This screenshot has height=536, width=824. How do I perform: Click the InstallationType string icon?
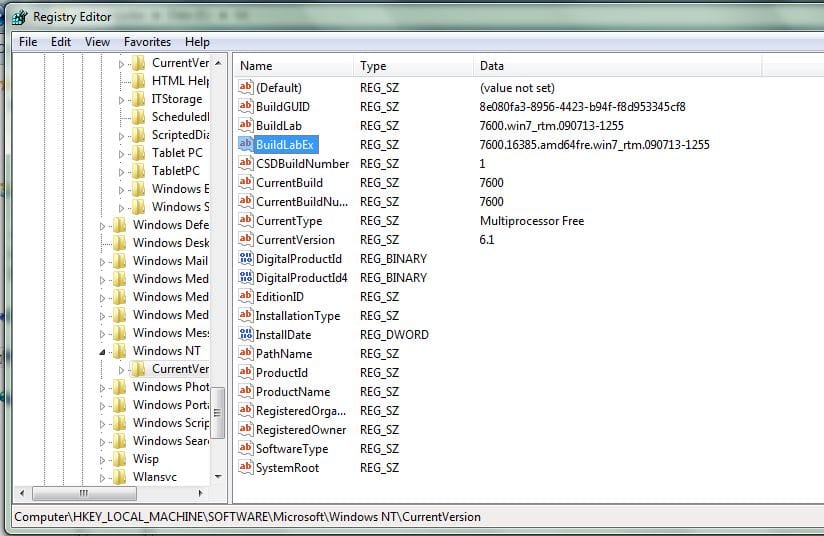click(245, 315)
